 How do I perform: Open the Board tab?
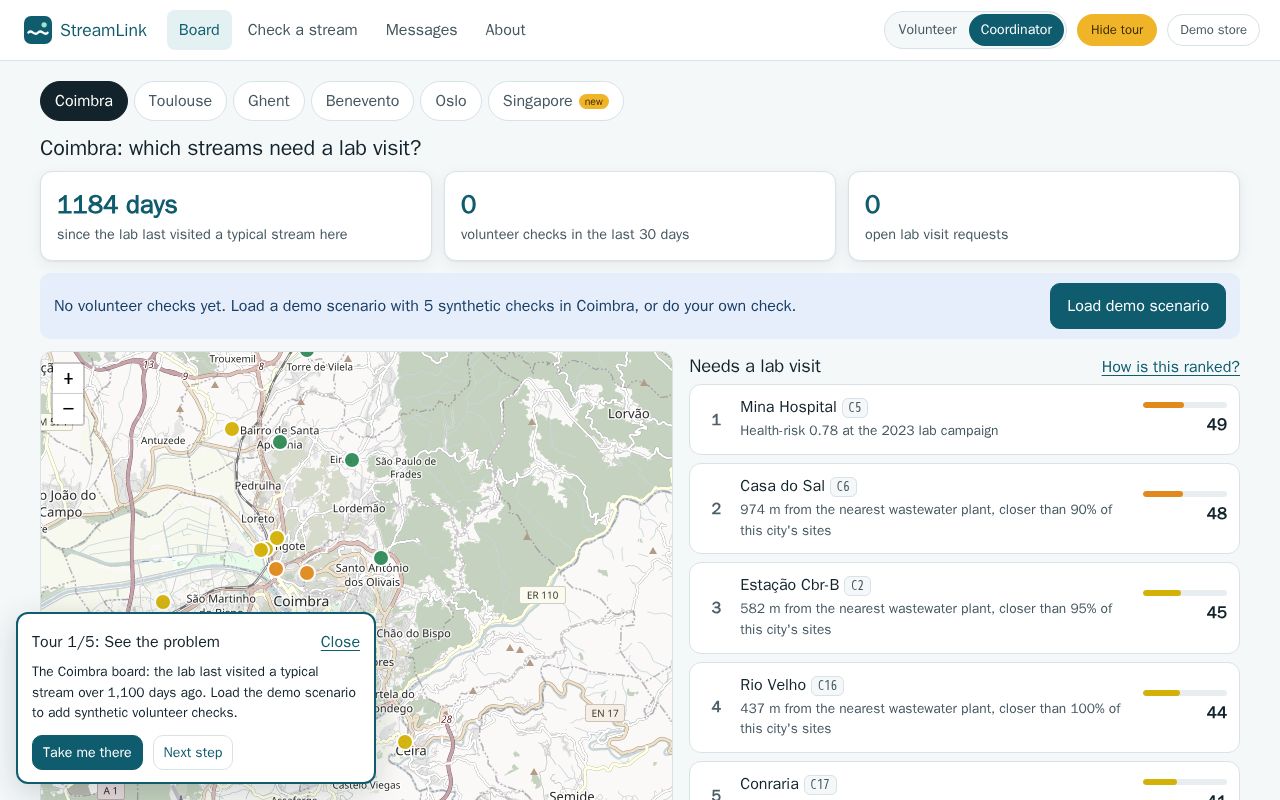(199, 30)
